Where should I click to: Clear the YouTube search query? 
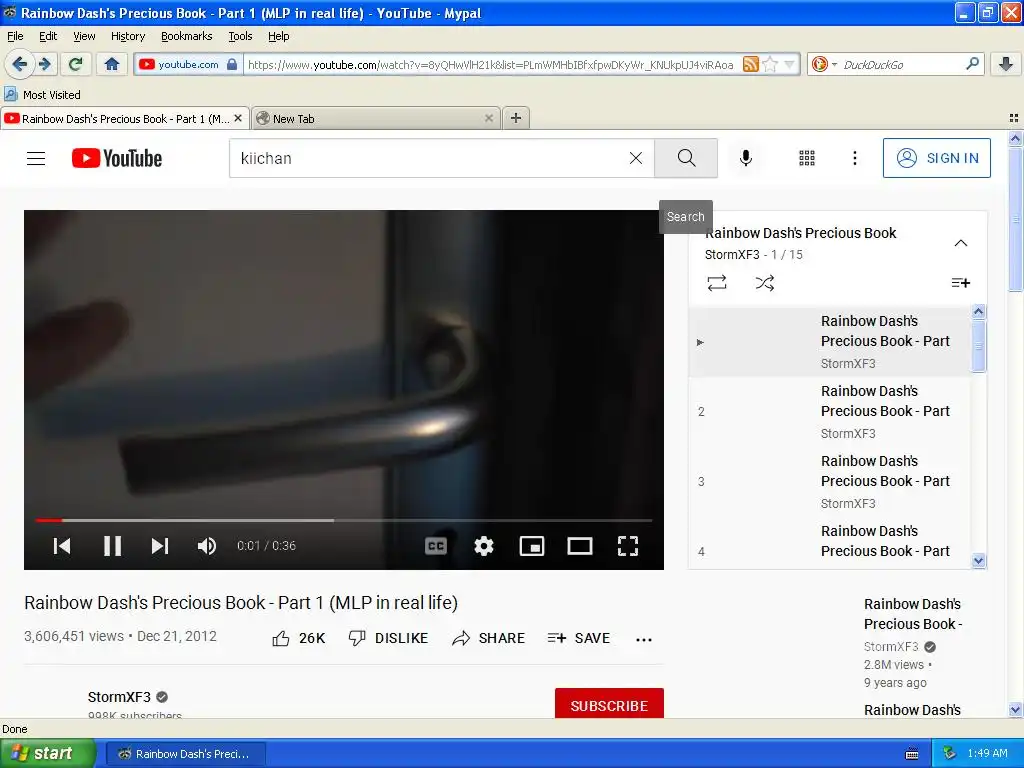[635, 158]
